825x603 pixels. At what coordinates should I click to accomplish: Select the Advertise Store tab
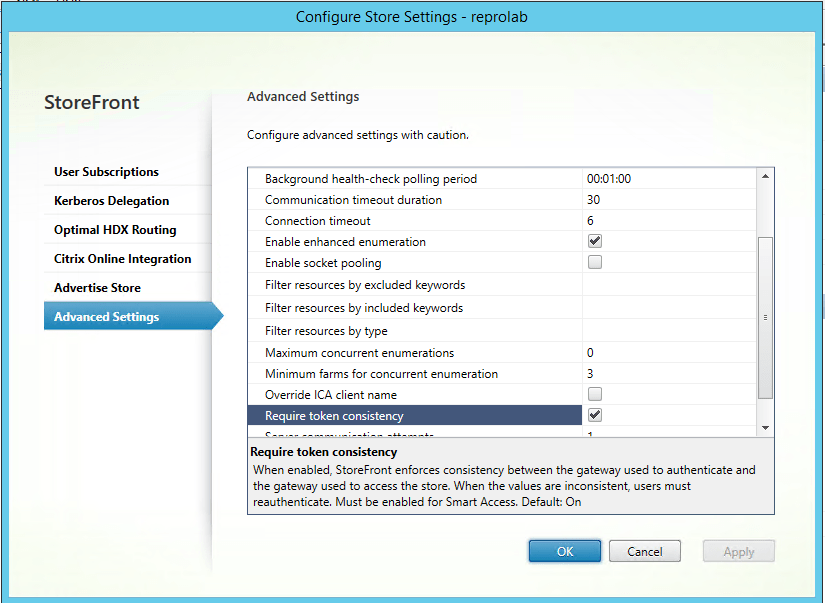click(x=97, y=288)
